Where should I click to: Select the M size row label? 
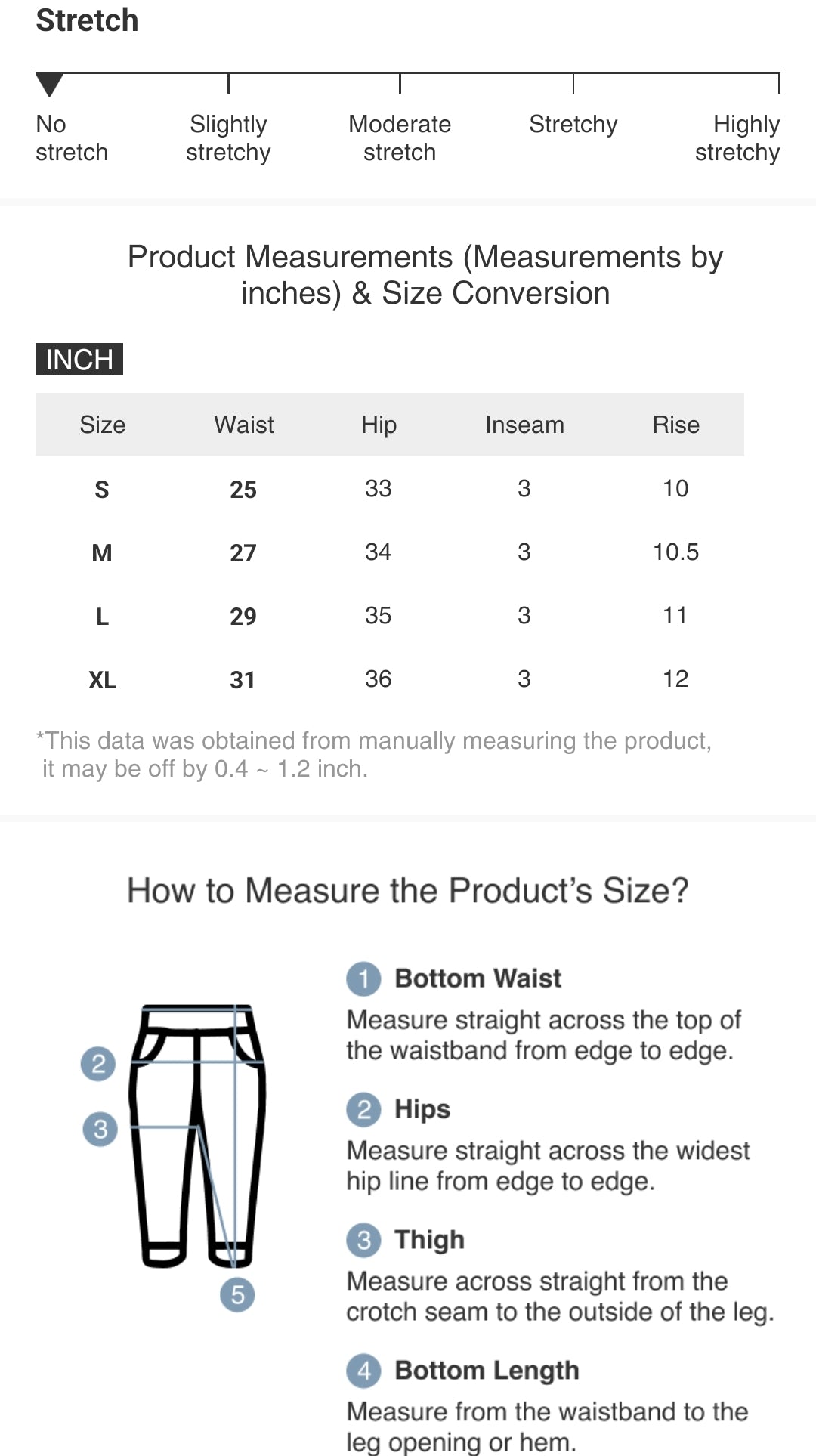[x=102, y=553]
